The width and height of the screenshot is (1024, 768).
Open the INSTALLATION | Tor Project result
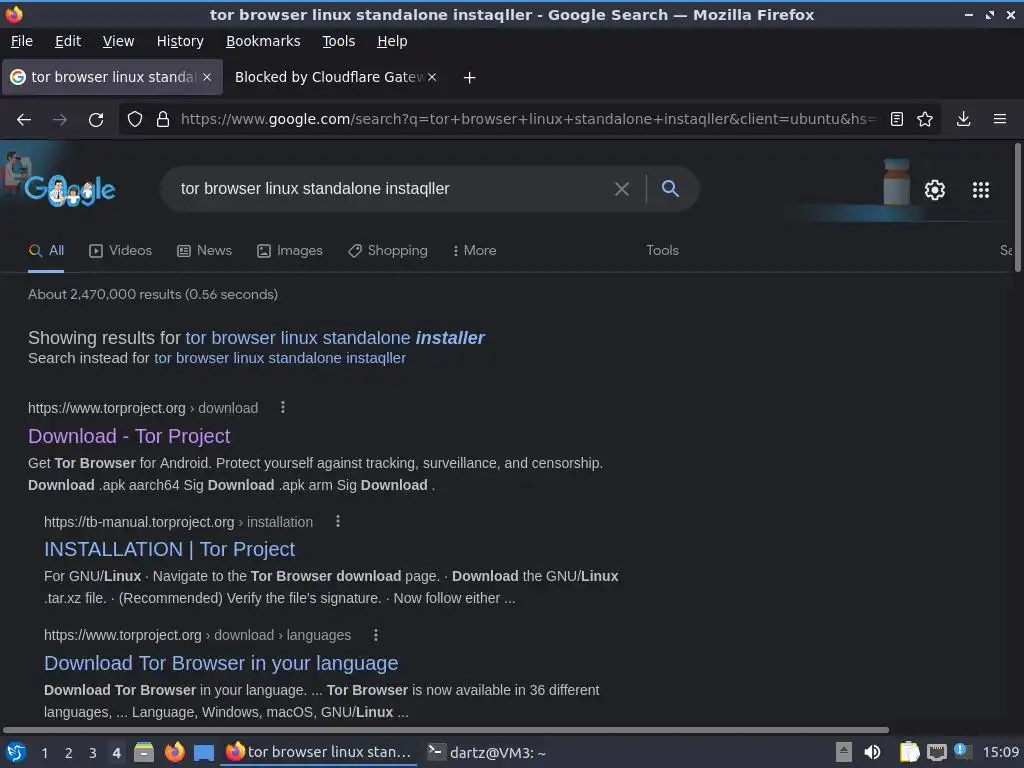169,549
